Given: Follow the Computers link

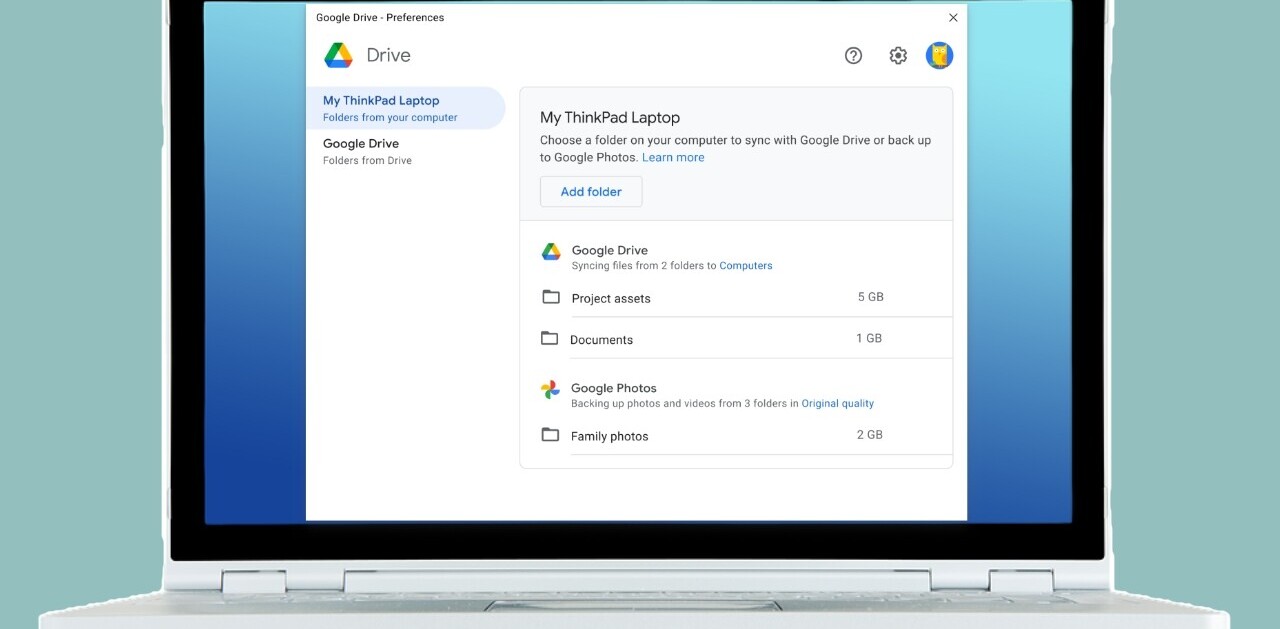Looking at the screenshot, I should pyautogui.click(x=746, y=266).
